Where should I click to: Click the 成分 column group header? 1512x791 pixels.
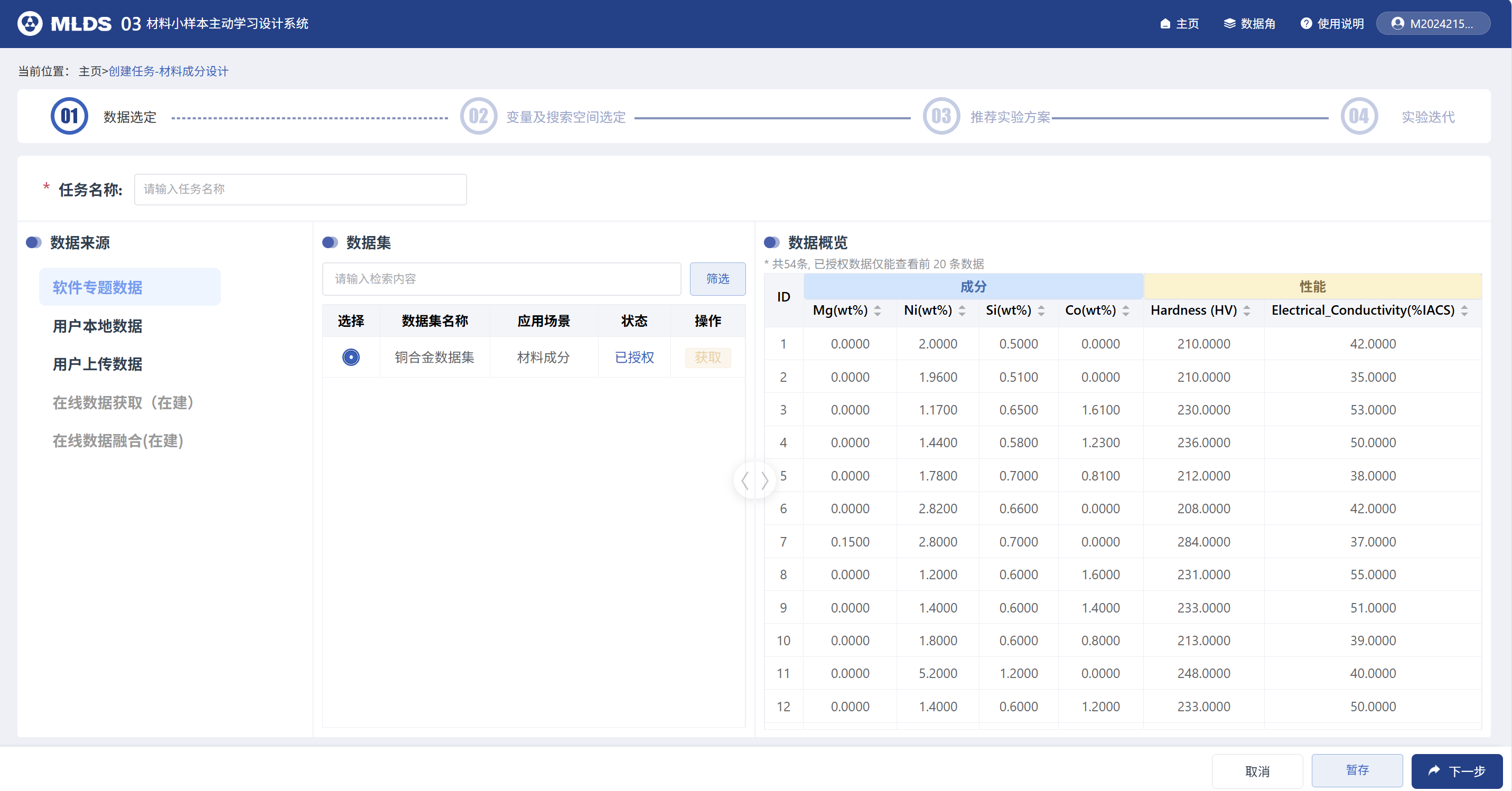pyautogui.click(x=973, y=286)
